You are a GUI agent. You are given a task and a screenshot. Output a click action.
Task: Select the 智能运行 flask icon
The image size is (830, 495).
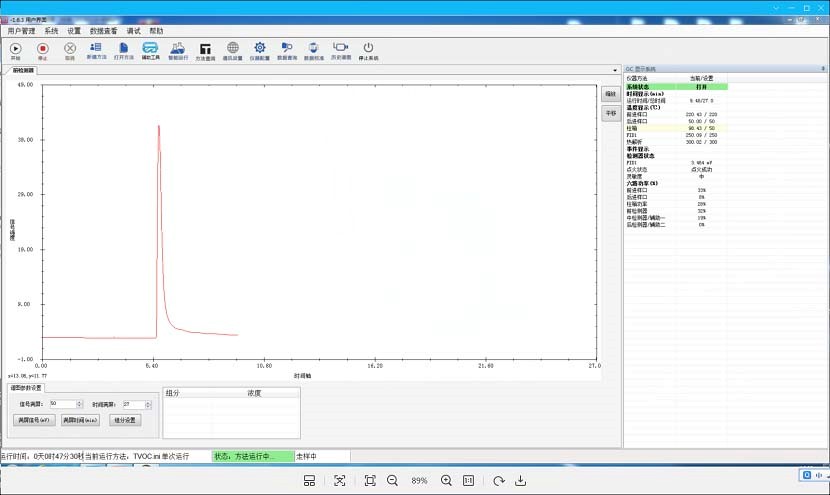(178, 48)
